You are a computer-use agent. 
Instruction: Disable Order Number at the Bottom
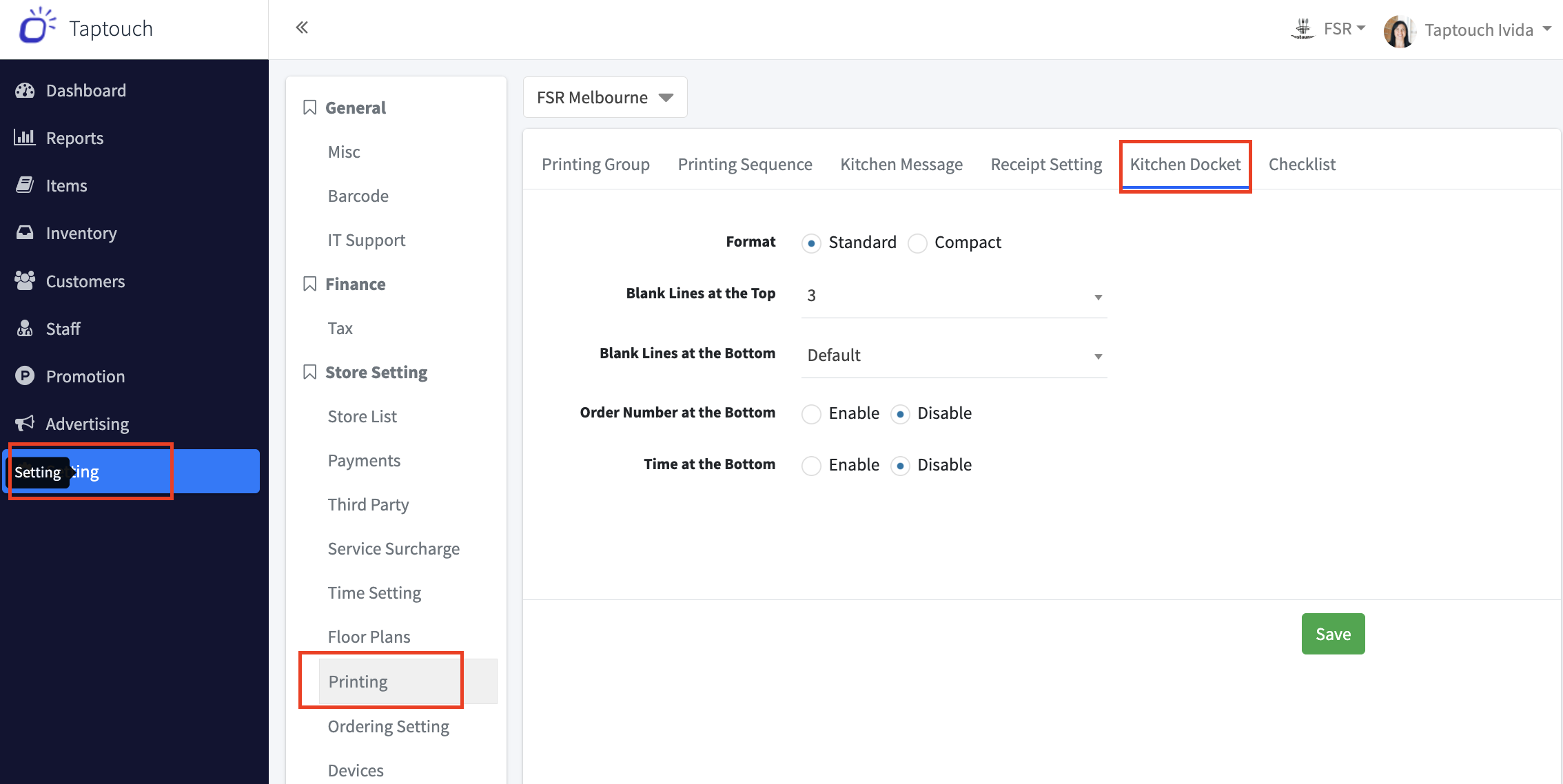900,414
